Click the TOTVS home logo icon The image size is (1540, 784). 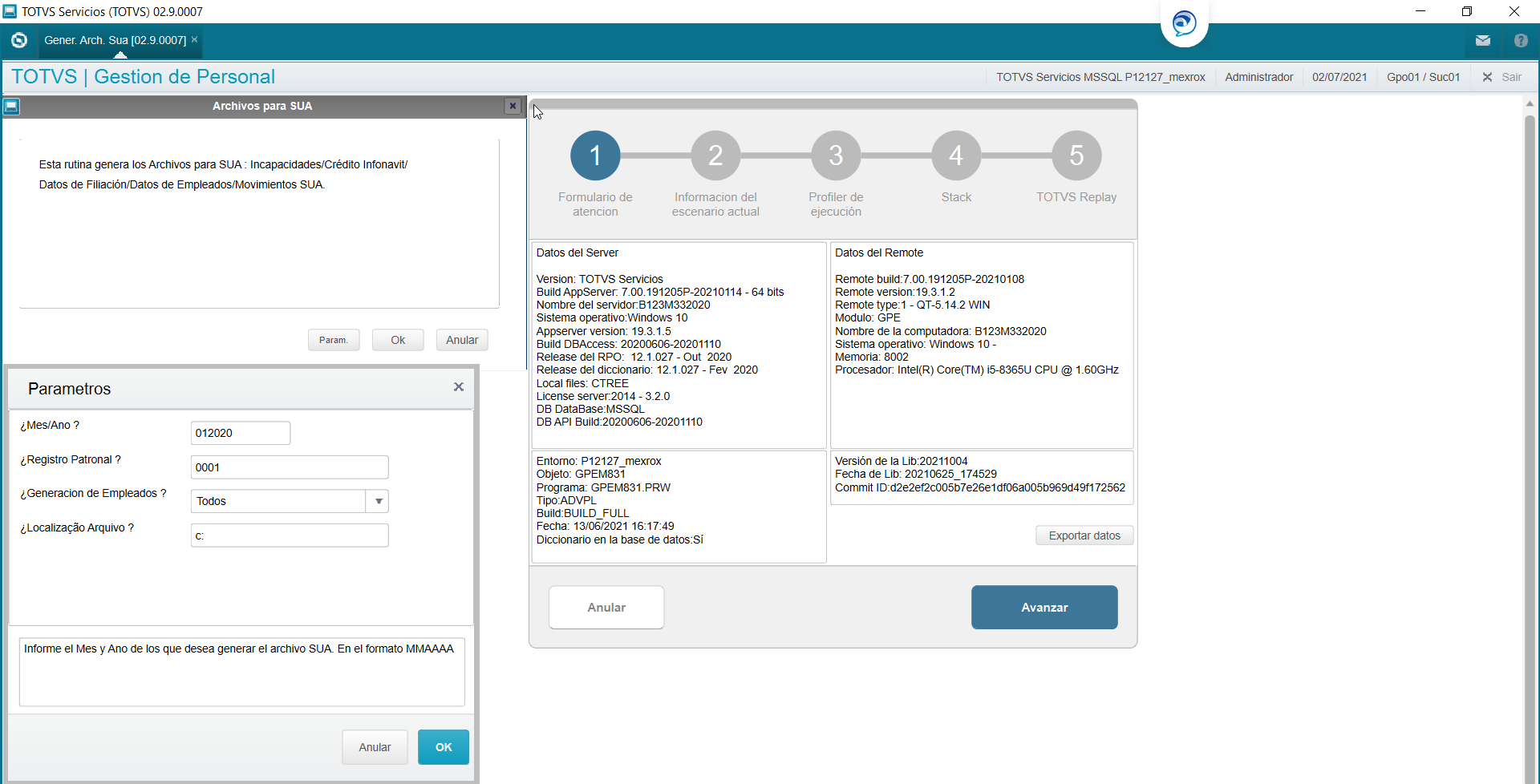click(x=19, y=40)
